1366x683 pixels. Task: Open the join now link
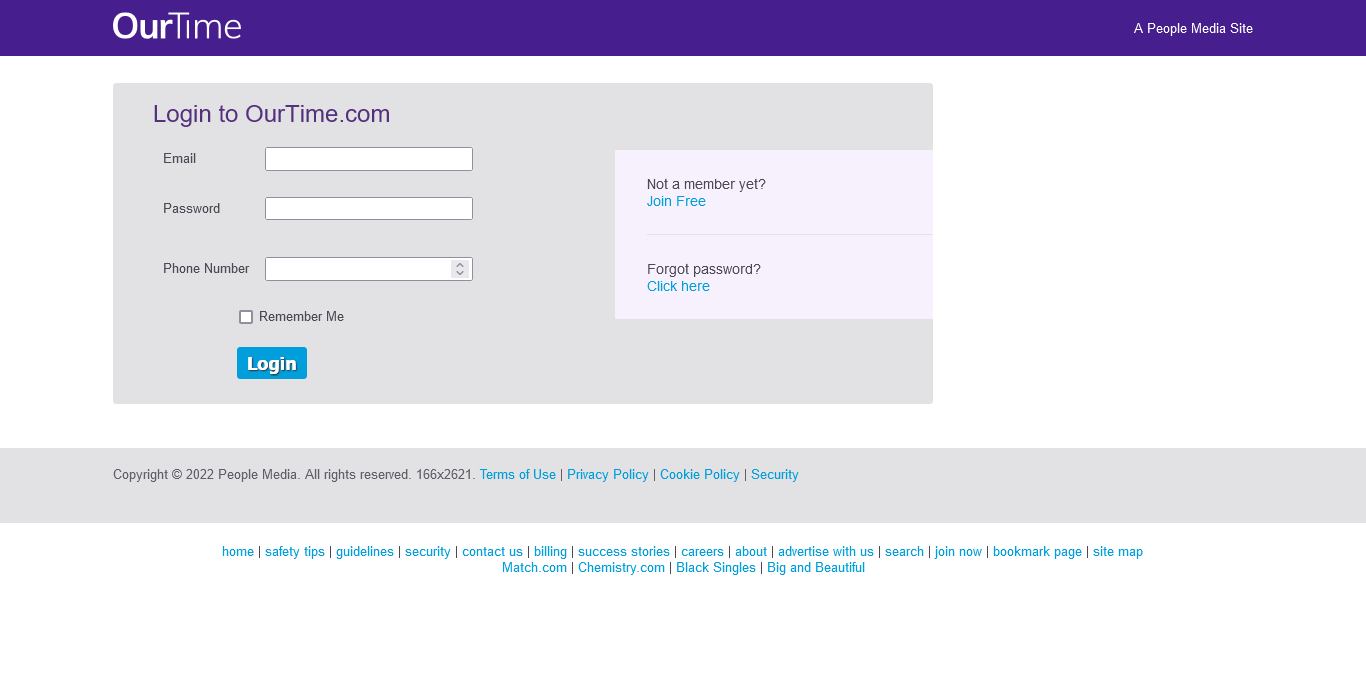click(958, 552)
